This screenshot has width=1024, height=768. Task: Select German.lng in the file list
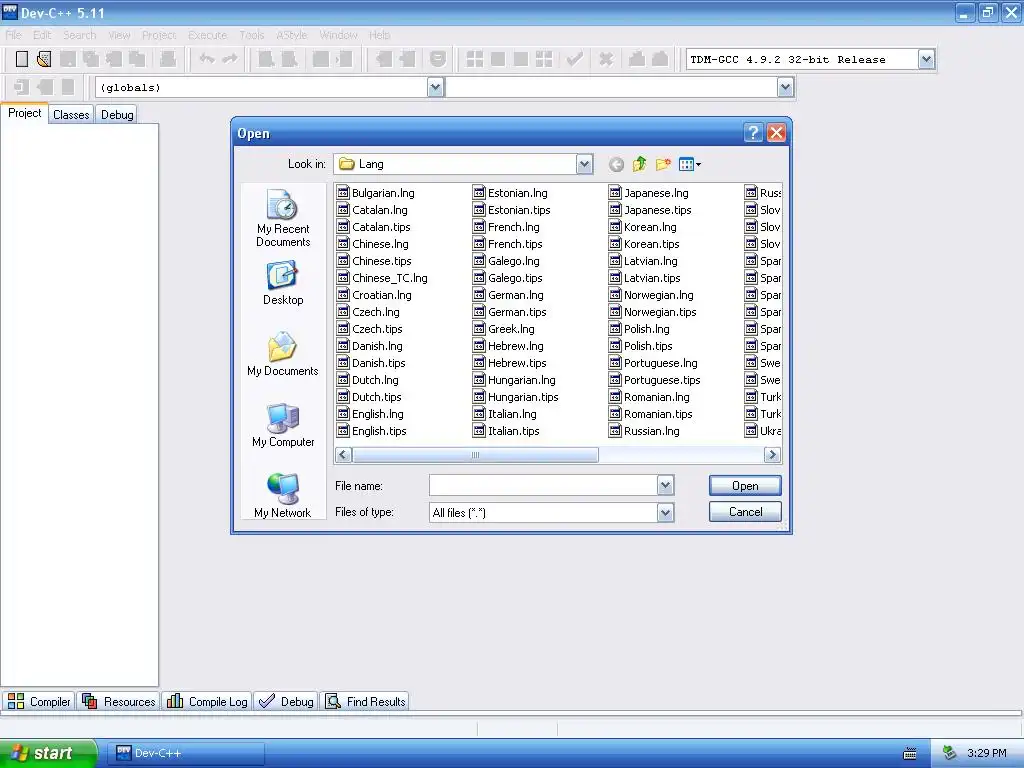[508, 295]
